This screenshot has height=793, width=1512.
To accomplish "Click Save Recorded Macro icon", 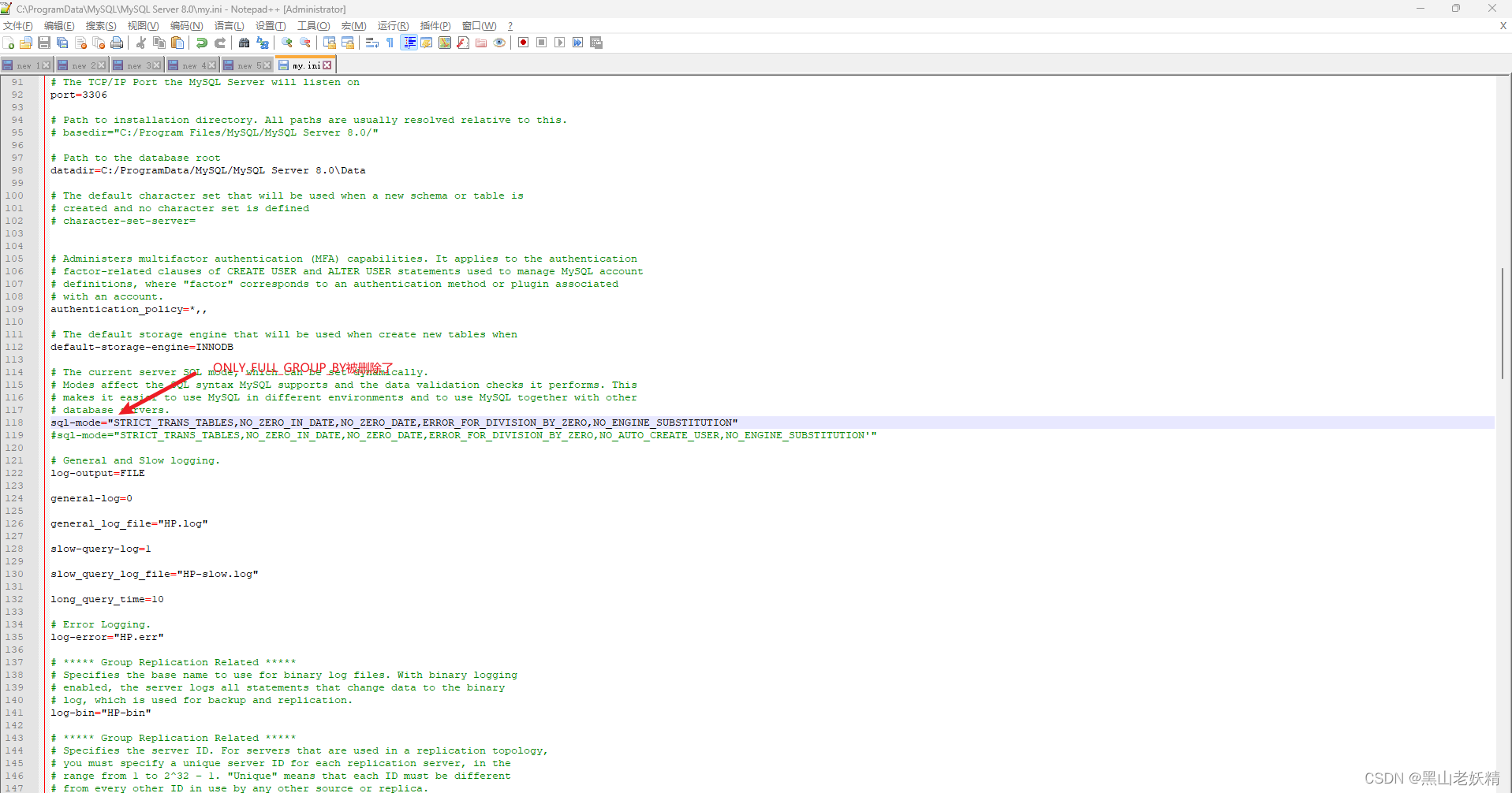I will 596,43.
